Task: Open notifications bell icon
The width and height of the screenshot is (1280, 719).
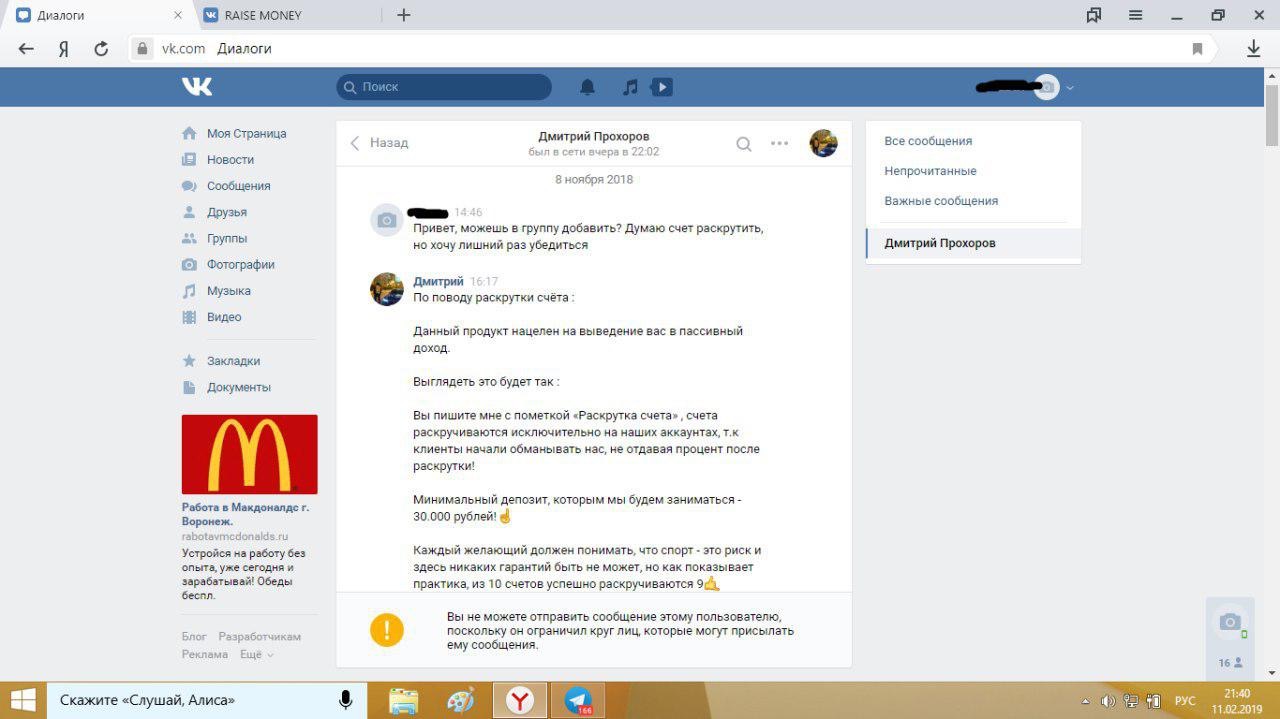Action: 588,87
